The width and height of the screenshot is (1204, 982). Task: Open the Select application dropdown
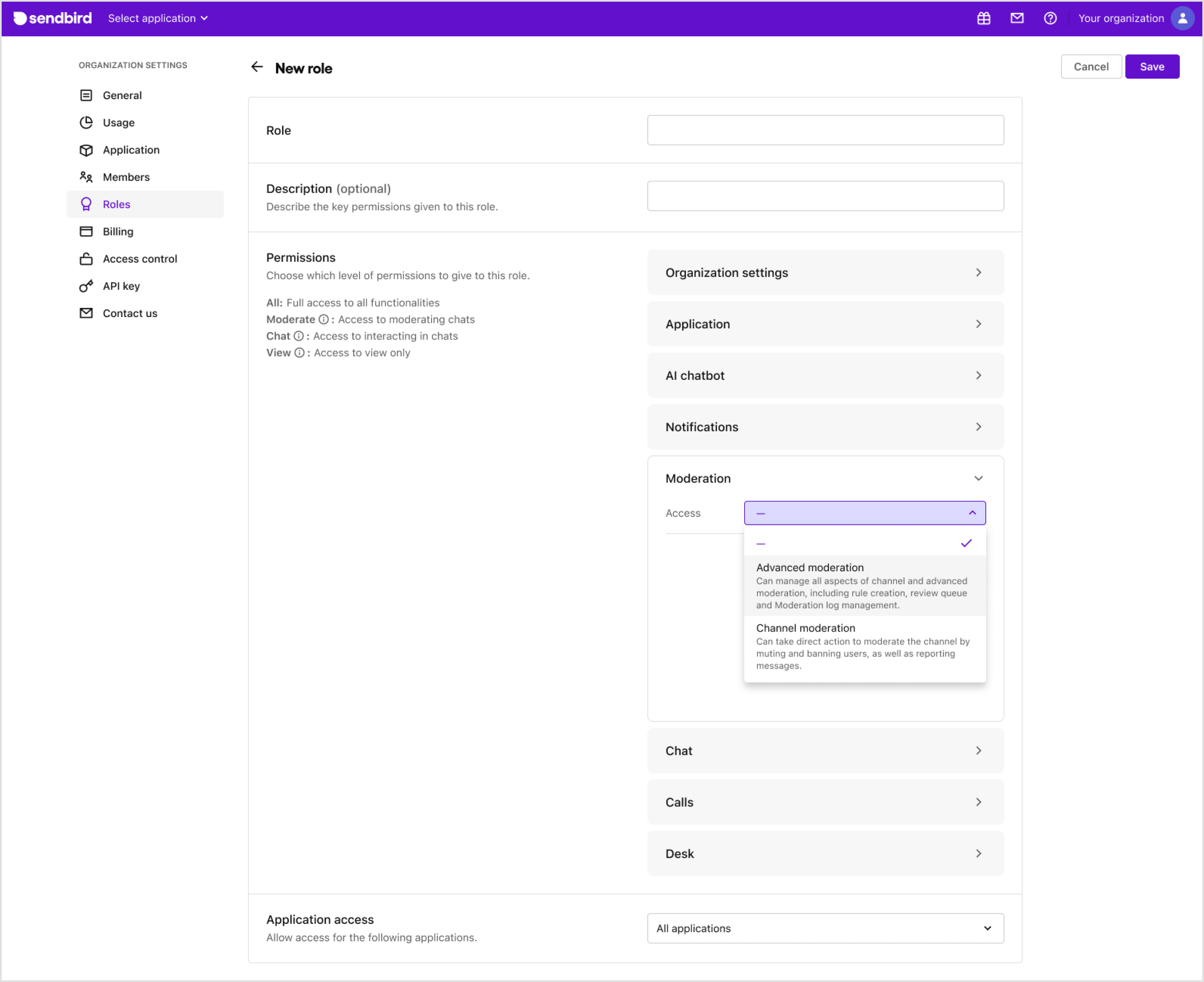pyautogui.click(x=158, y=18)
